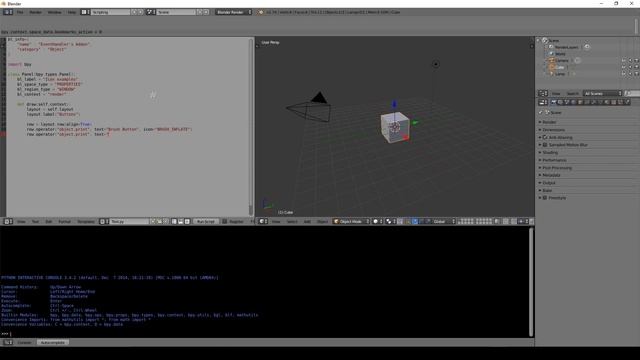
Task: Select the Physics properties tab icon
Action: 627,102
